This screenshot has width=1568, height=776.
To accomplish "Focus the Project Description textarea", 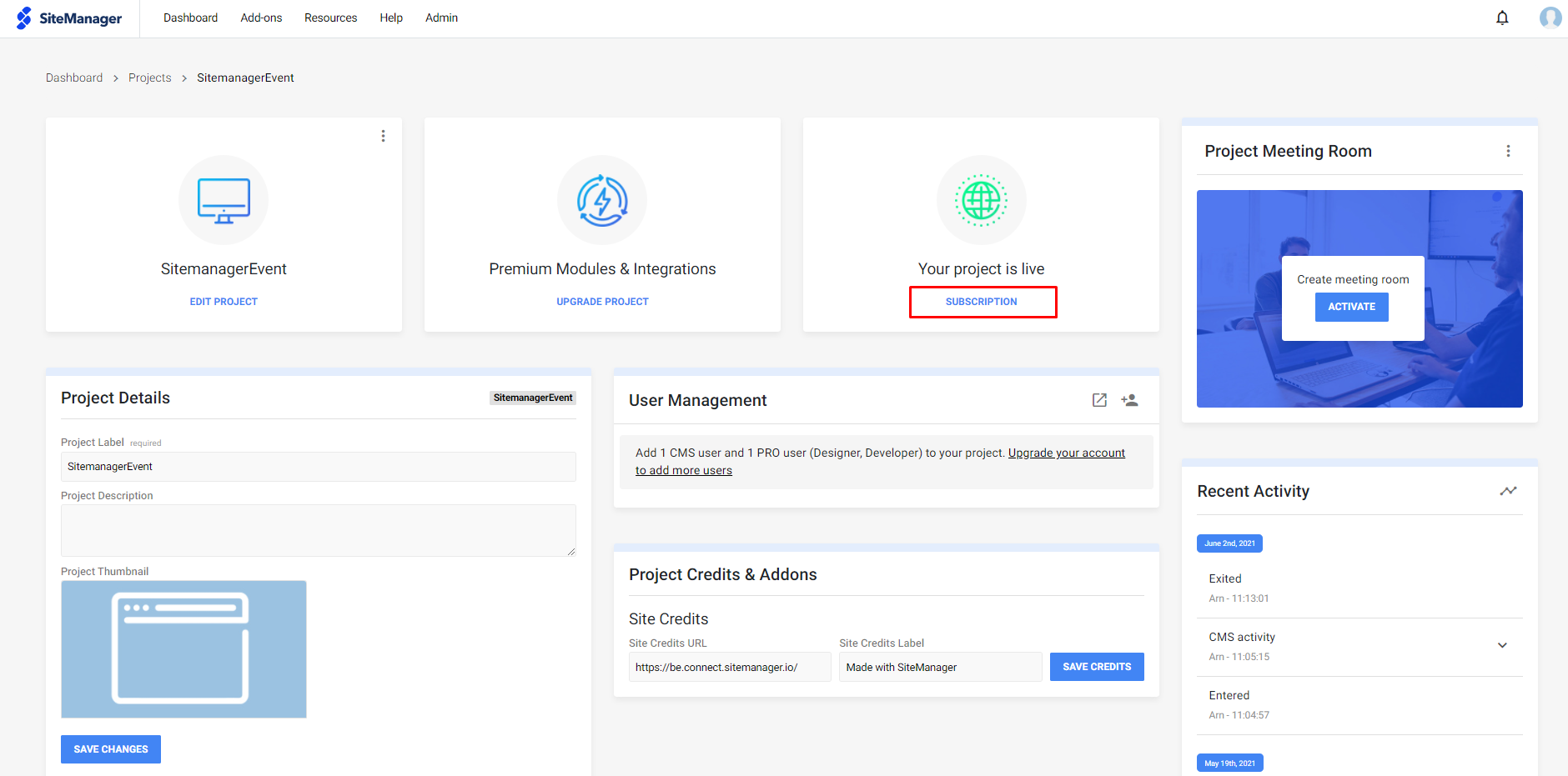I will 319,530.
